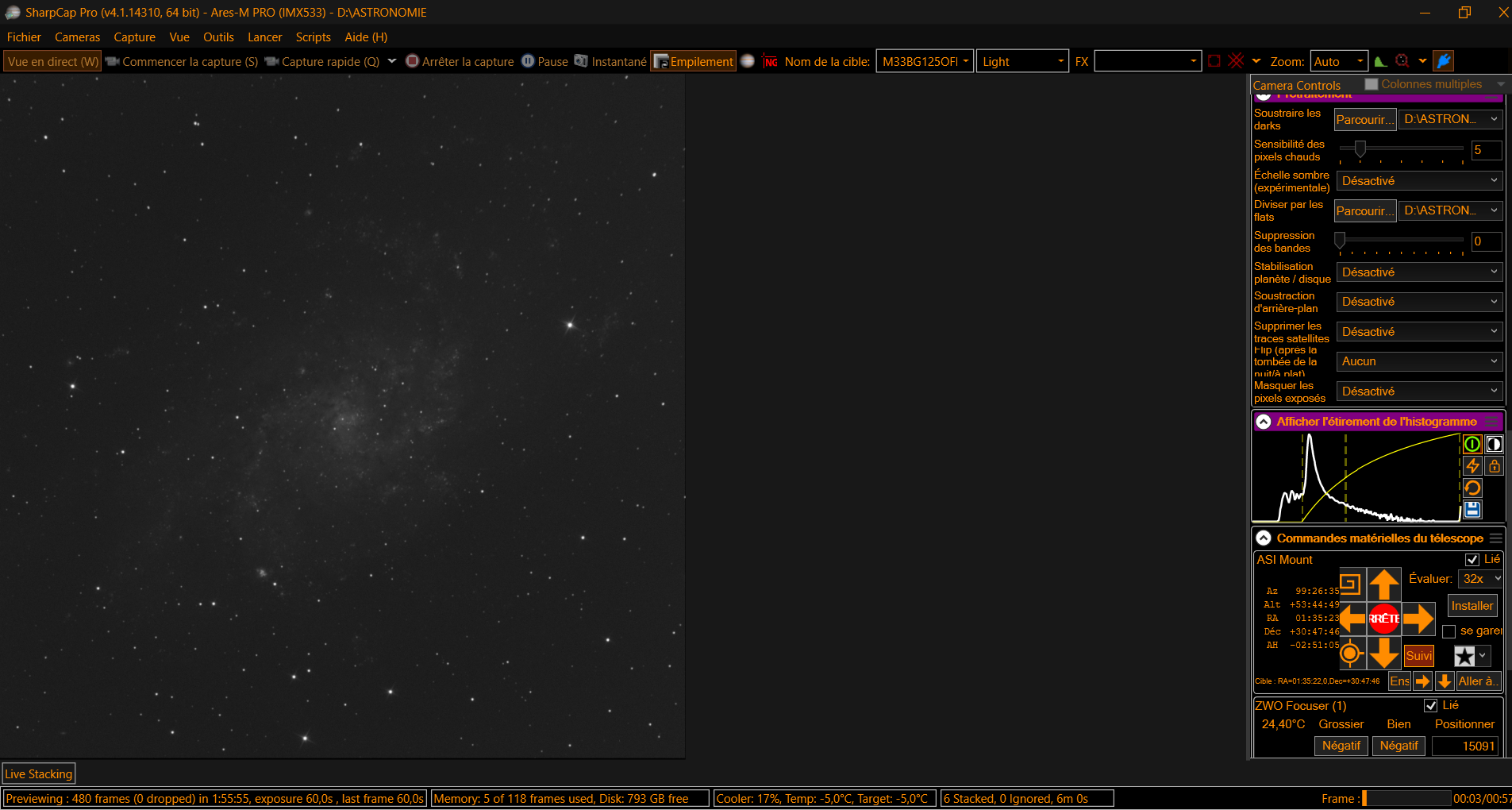Open telescope hardware panel hamburger menu
The image size is (1512, 810).
pyautogui.click(x=1495, y=538)
